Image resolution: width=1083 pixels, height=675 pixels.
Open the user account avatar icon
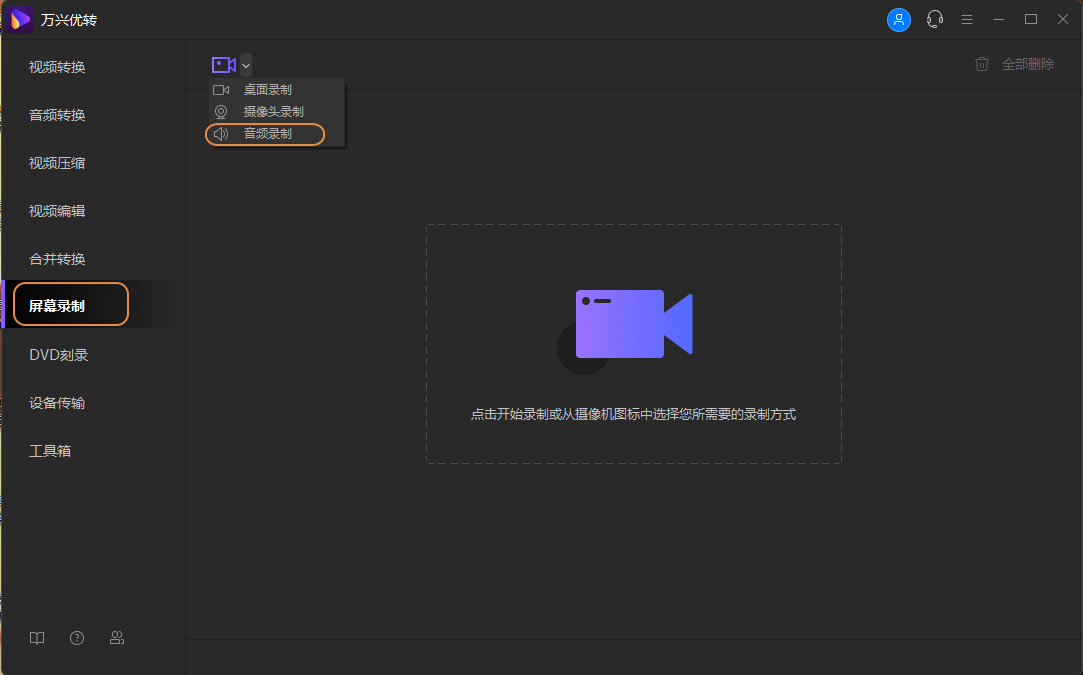[x=898, y=19]
